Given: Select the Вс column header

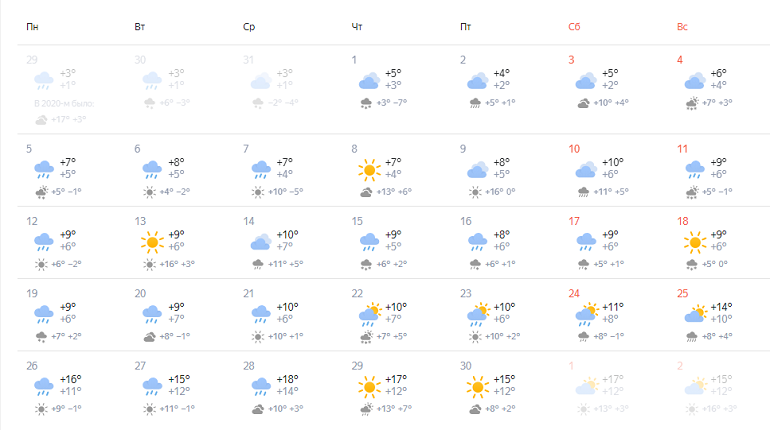Looking at the screenshot, I should [682, 27].
